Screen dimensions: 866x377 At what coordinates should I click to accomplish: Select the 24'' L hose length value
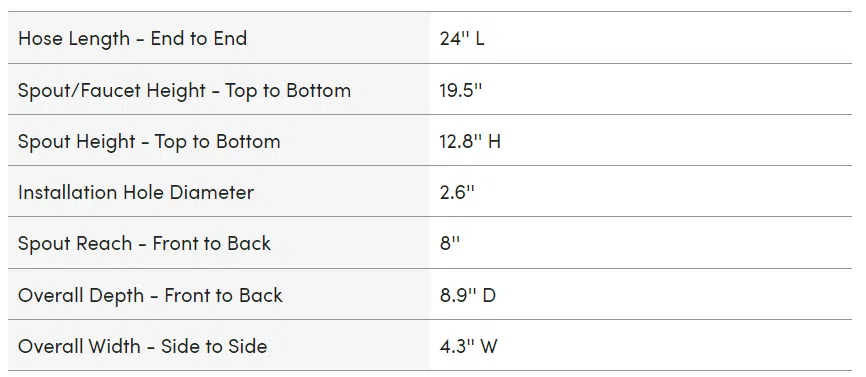(462, 39)
